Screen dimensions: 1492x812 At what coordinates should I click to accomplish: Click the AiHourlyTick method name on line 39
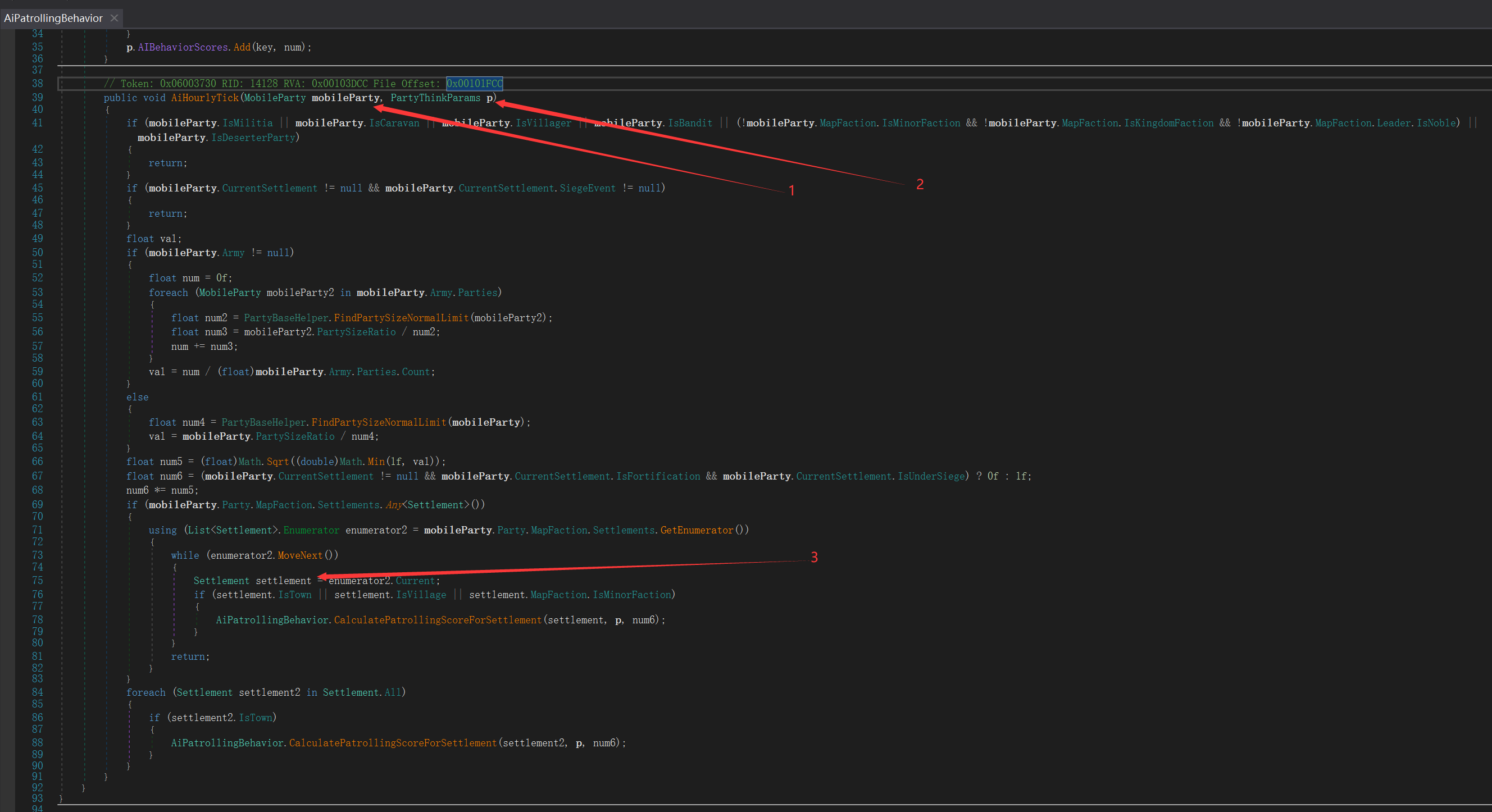point(204,98)
